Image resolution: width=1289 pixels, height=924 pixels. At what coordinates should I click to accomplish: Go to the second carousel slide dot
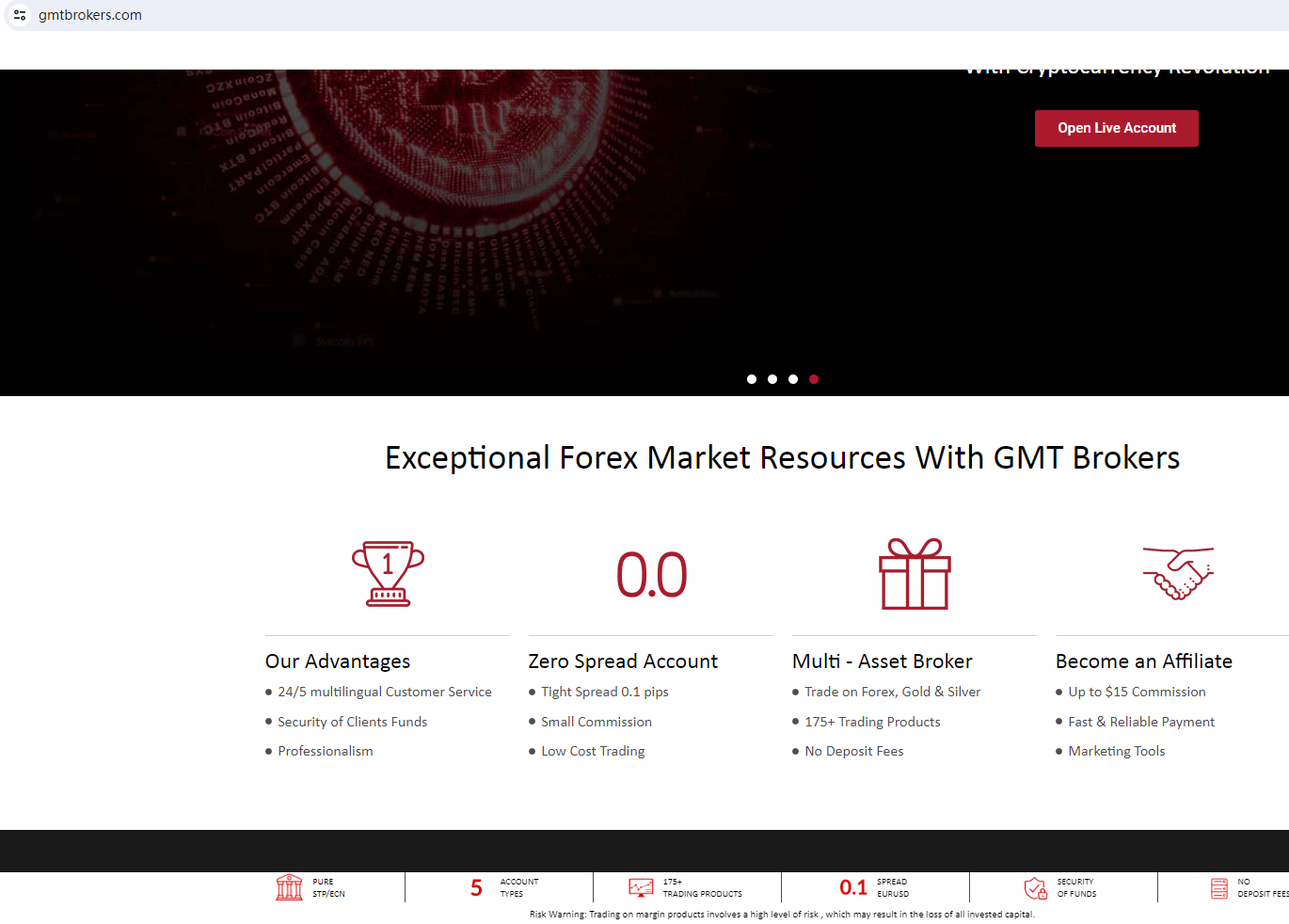(x=772, y=379)
